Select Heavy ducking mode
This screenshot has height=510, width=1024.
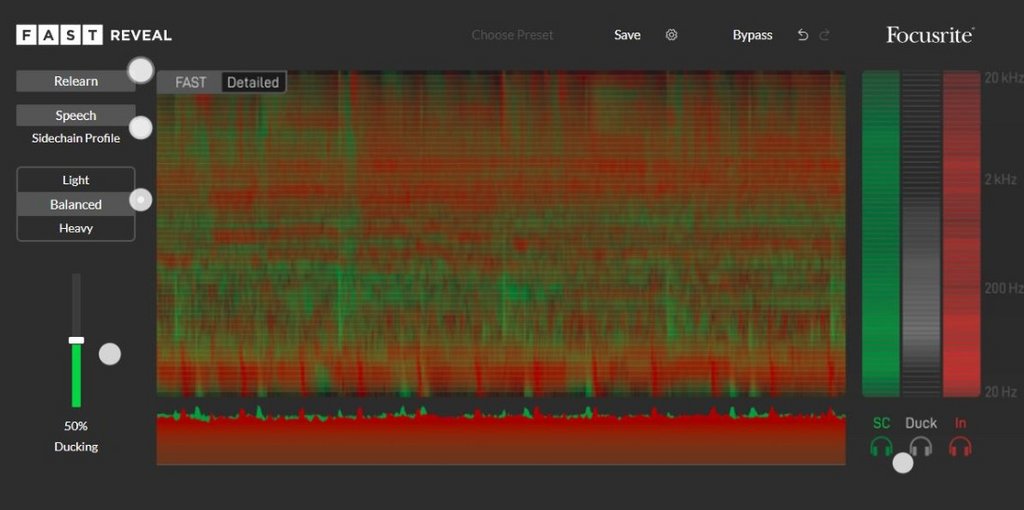coord(76,229)
